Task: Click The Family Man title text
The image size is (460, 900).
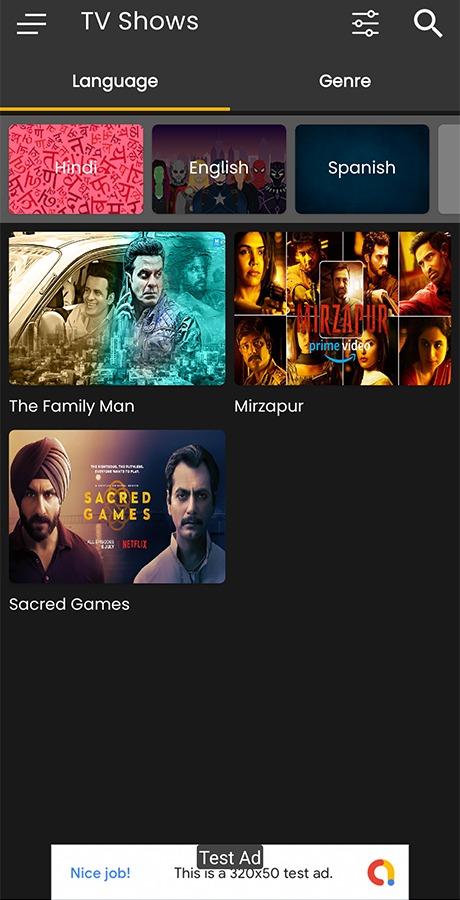Action: 72,406
